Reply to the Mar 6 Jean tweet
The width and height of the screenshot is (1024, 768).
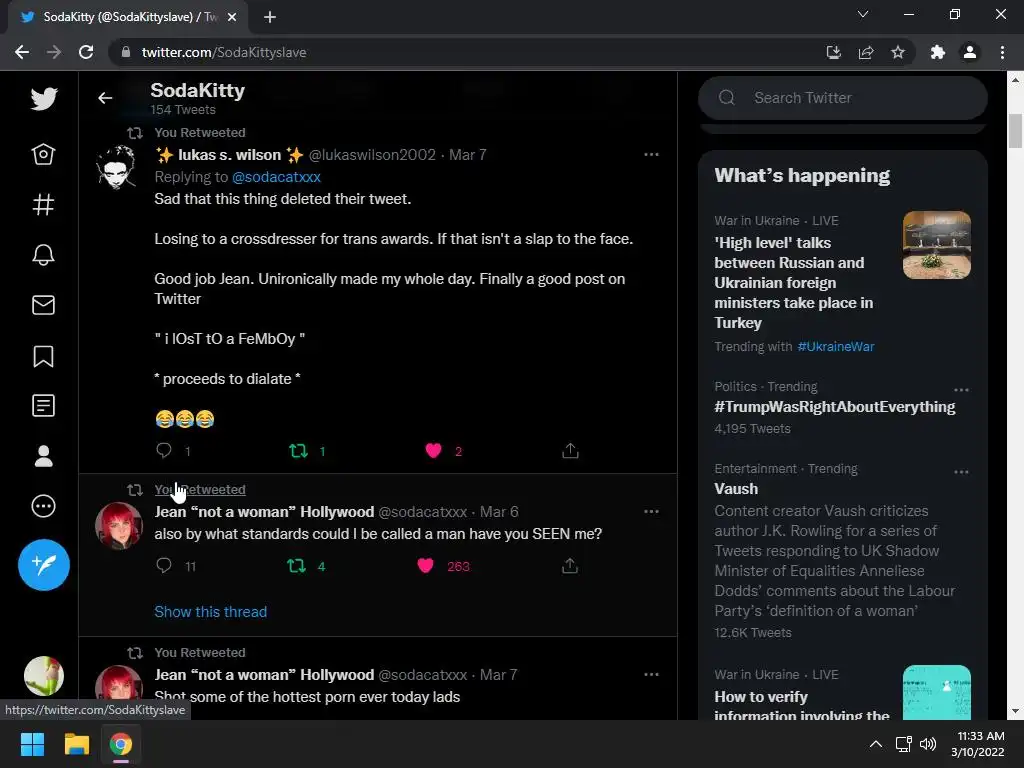164,565
